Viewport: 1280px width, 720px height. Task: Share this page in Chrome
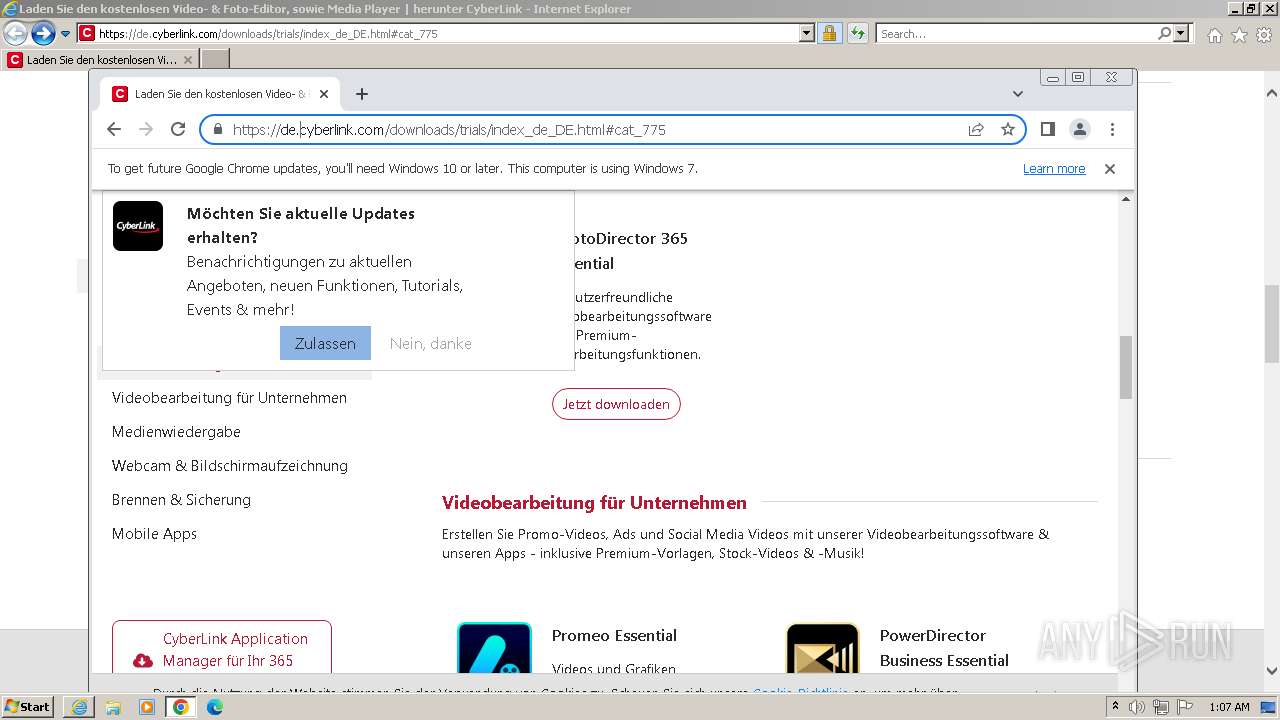tap(976, 129)
